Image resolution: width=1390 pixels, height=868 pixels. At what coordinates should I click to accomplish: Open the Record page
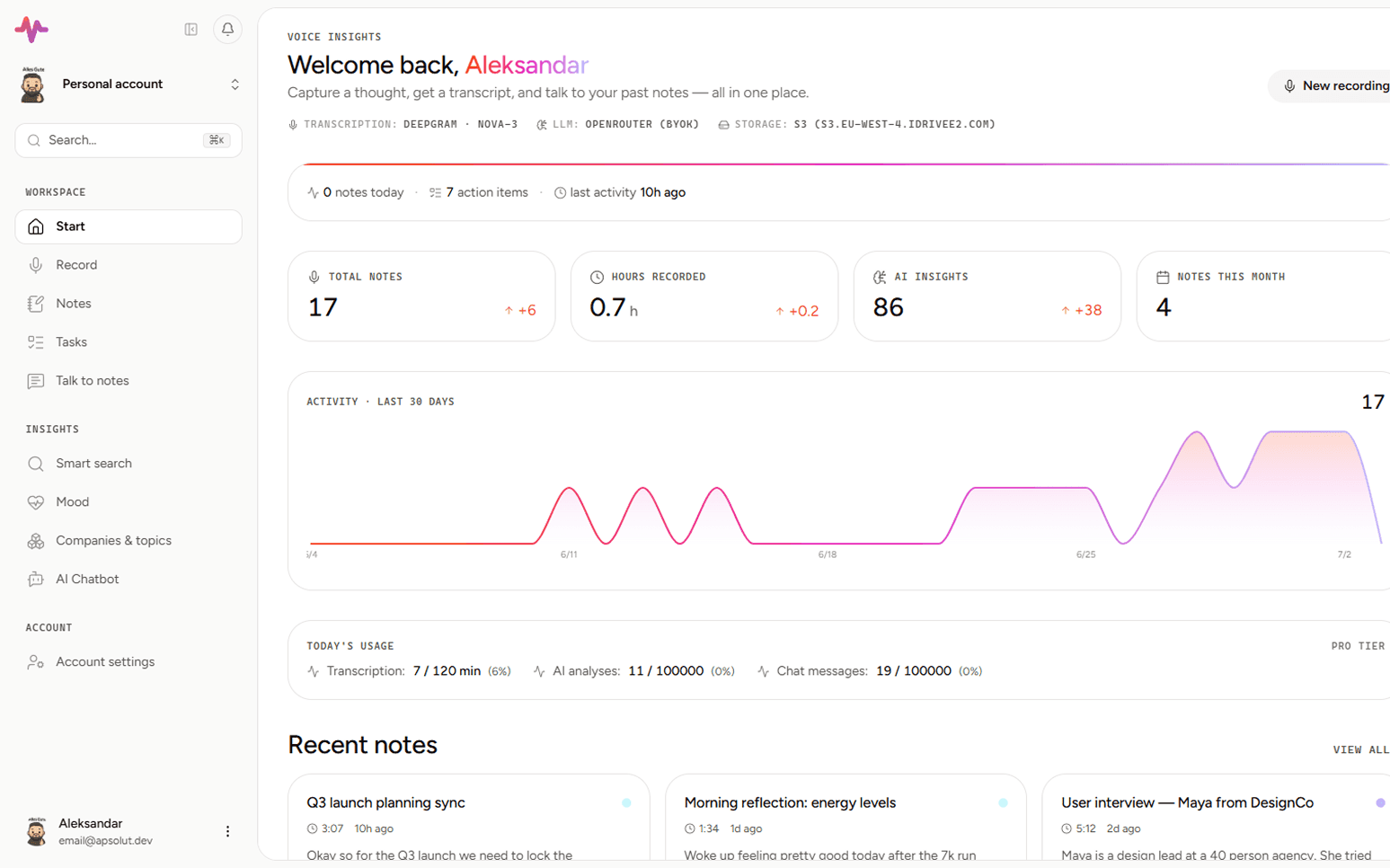click(128, 265)
